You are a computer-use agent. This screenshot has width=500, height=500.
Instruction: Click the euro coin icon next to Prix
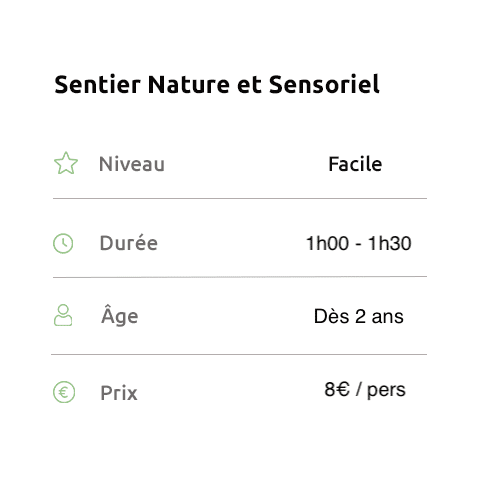(x=64, y=392)
